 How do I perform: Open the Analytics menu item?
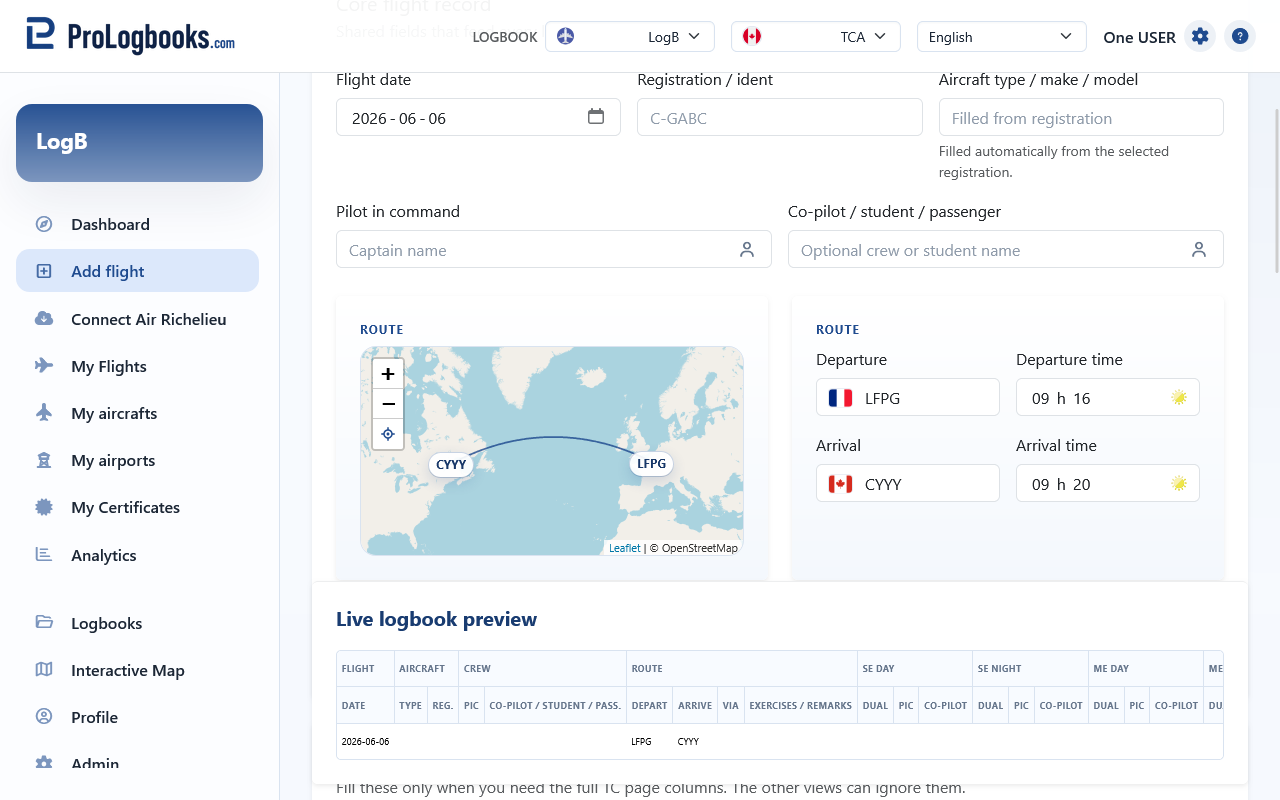(137, 555)
